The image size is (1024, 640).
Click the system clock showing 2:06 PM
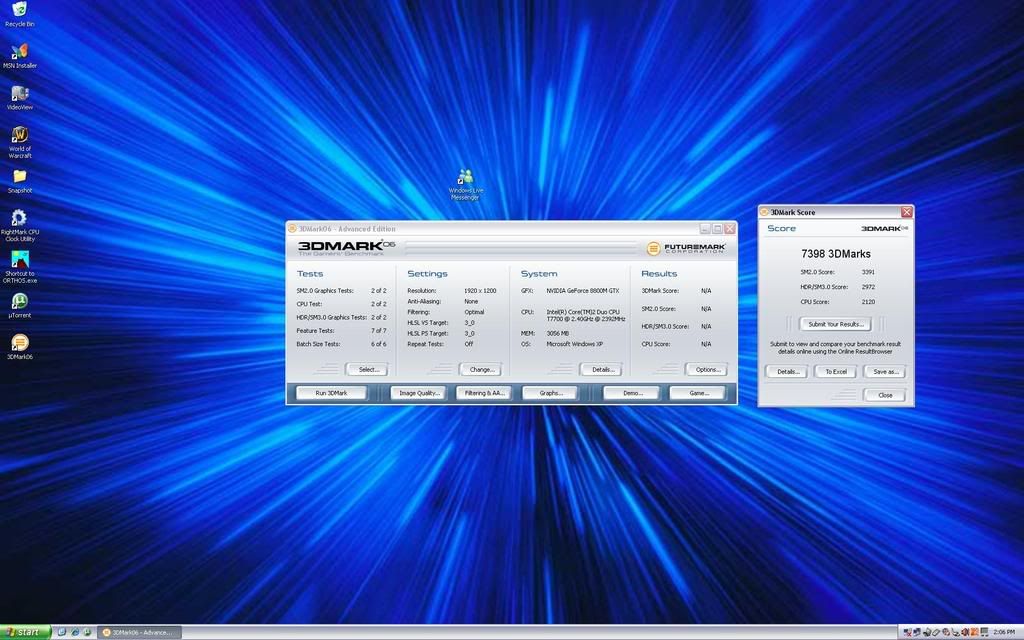coord(1004,632)
